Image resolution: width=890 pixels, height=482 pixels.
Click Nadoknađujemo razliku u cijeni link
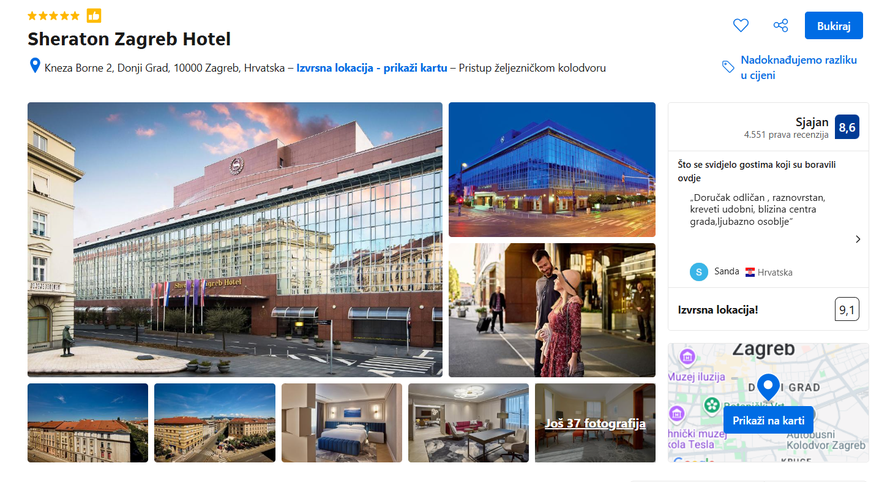pyautogui.click(x=798, y=68)
